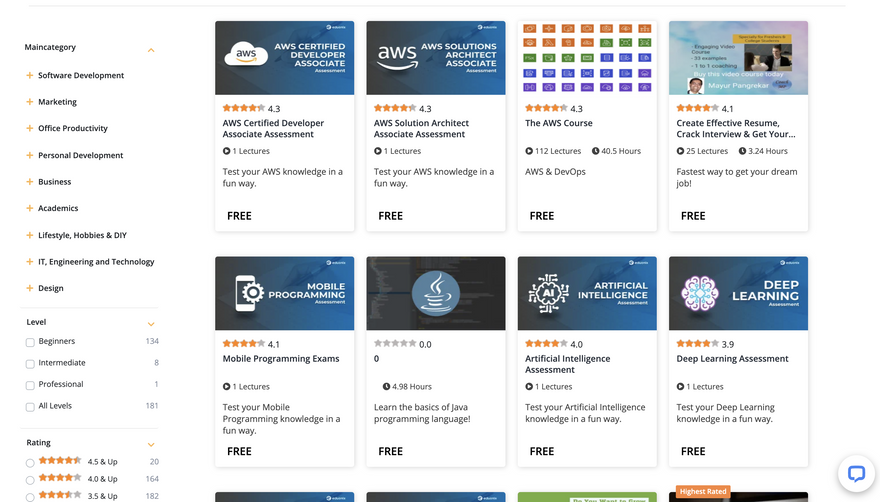This screenshot has height=502, width=880.
Task: Collapse the Level filter section
Action: pos(151,324)
